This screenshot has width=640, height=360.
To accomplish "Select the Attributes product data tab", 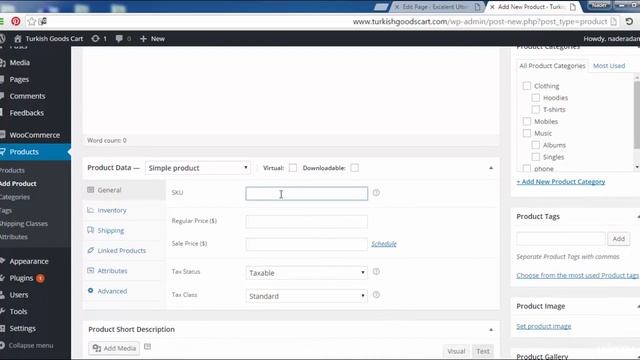I will (x=124, y=271).
